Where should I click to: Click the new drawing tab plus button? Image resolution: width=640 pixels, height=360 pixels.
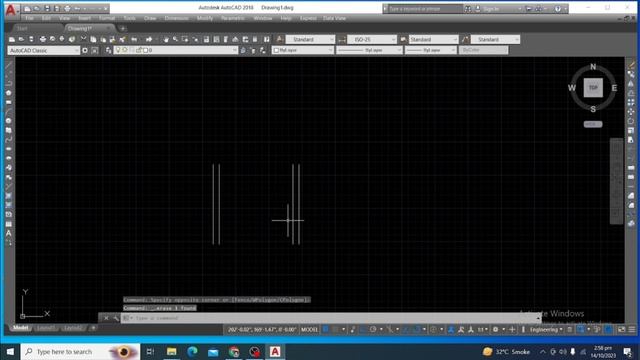click(122, 29)
